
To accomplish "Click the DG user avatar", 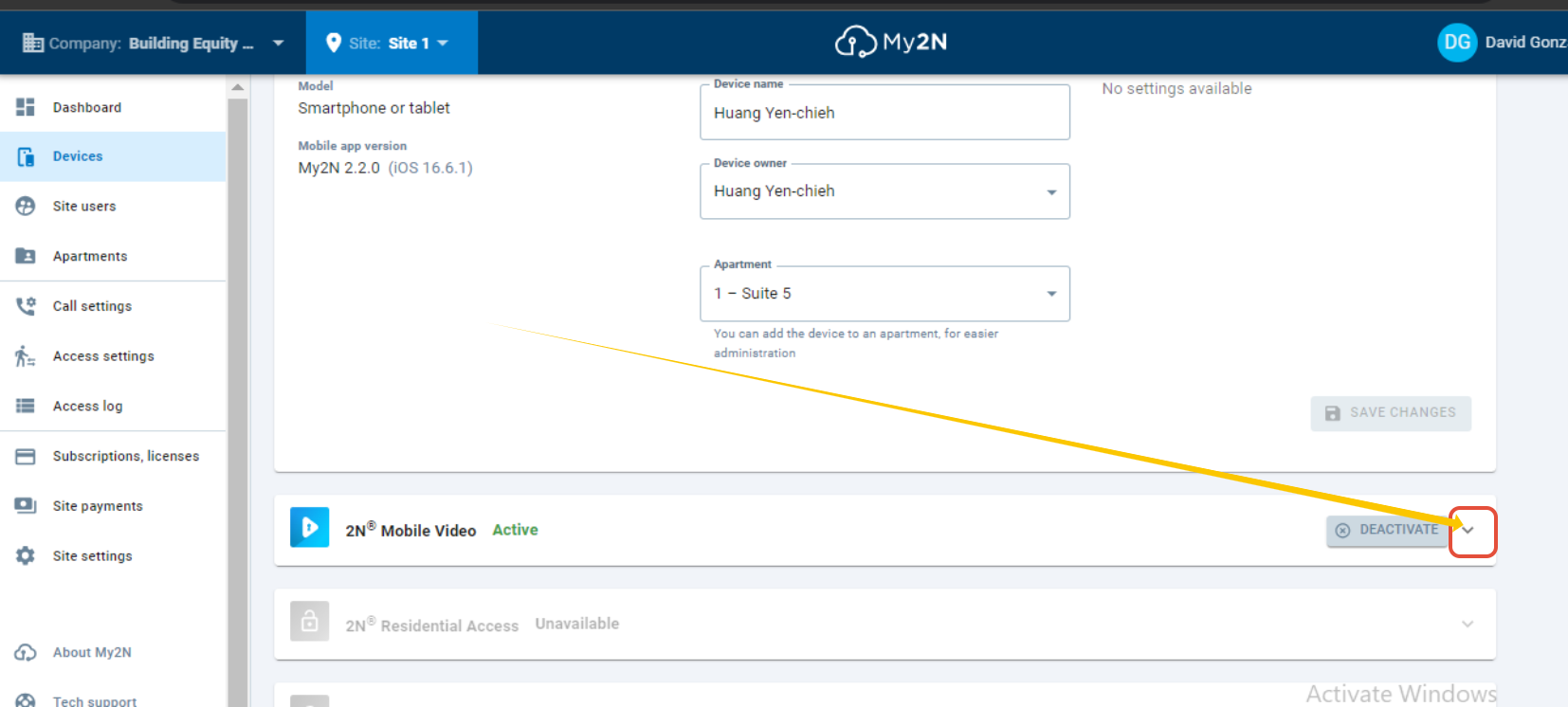I will 1457,42.
